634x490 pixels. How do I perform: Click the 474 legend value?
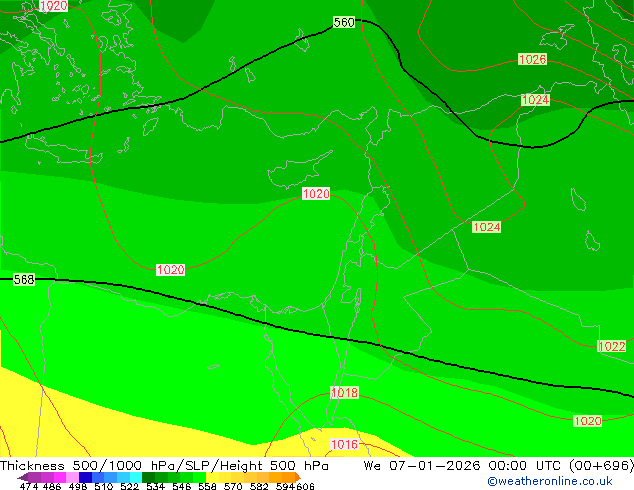(29, 486)
